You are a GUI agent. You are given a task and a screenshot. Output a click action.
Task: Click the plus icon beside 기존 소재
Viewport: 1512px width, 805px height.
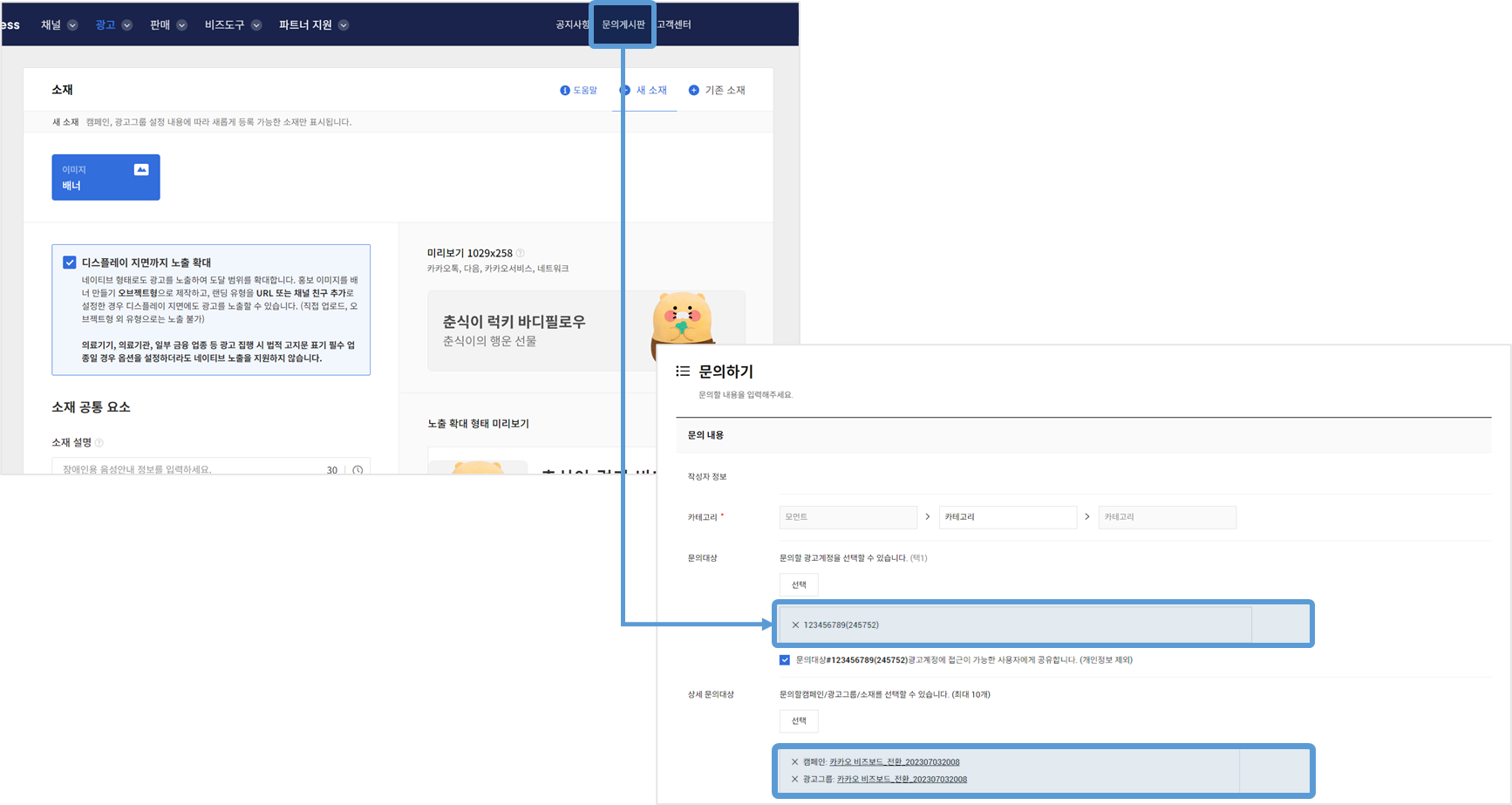[x=694, y=91]
